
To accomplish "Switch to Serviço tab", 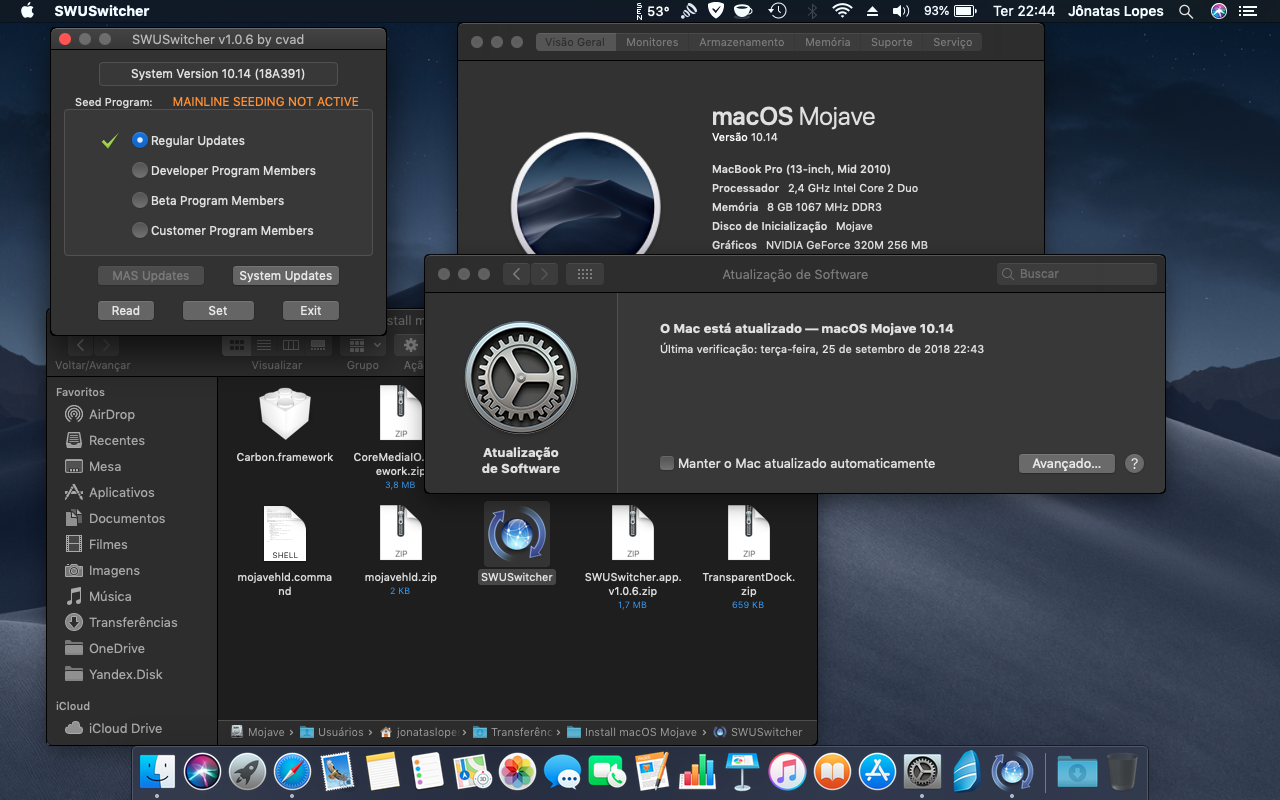I will click(952, 42).
